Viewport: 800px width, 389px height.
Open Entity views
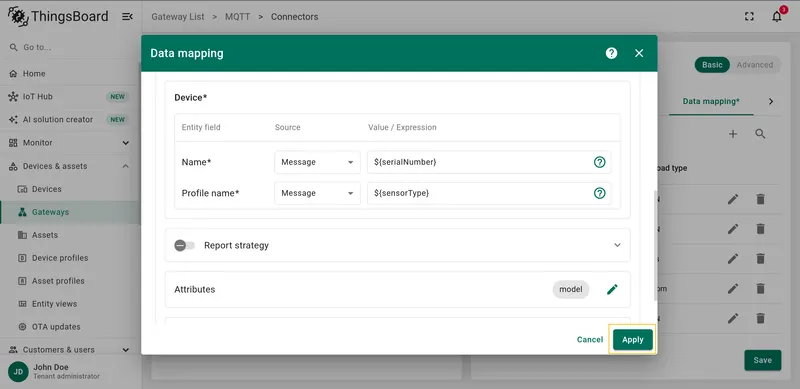point(69,304)
